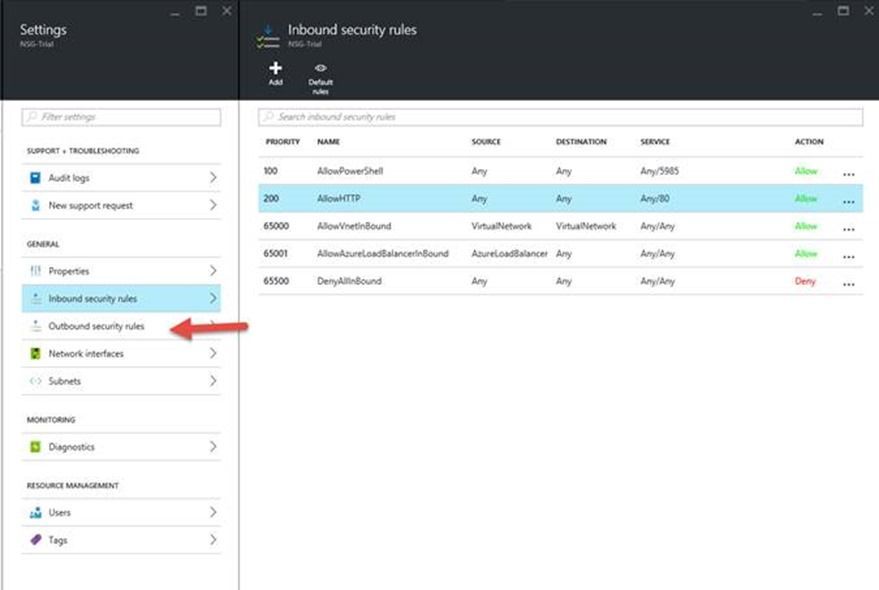Viewport: 879px width, 590px height.
Task: Select the AllowVnetInBound rule name
Action: (x=354, y=226)
